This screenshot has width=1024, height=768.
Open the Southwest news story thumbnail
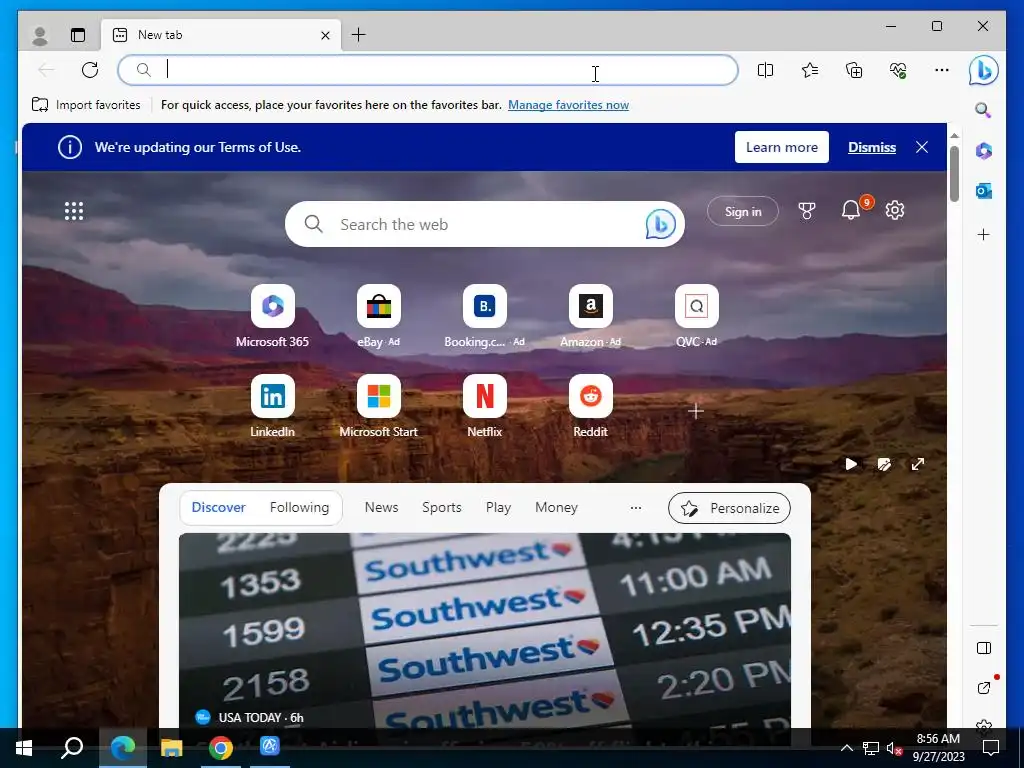coord(485,630)
